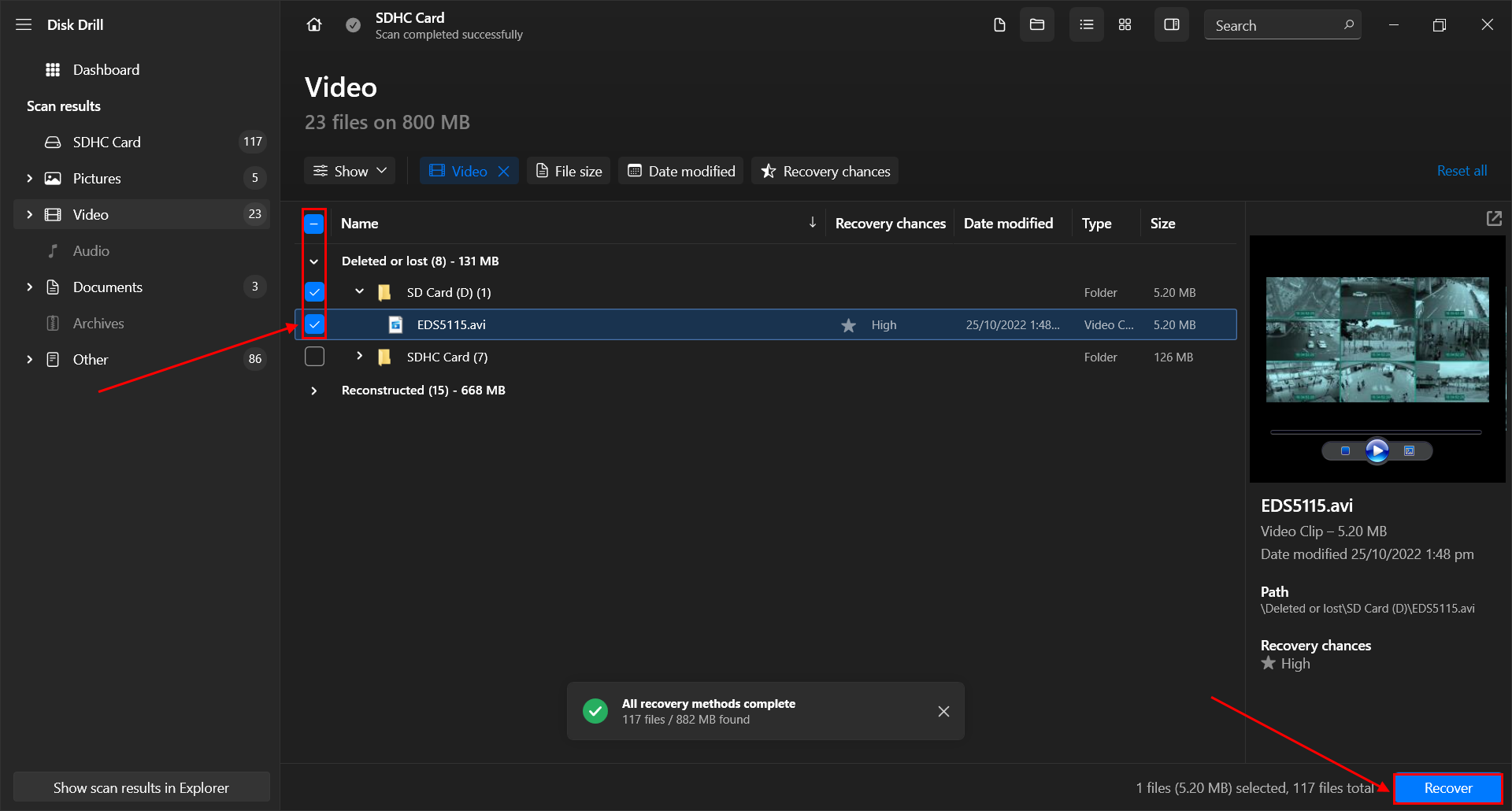
Task: Click the Video filter chip
Action: 469,171
